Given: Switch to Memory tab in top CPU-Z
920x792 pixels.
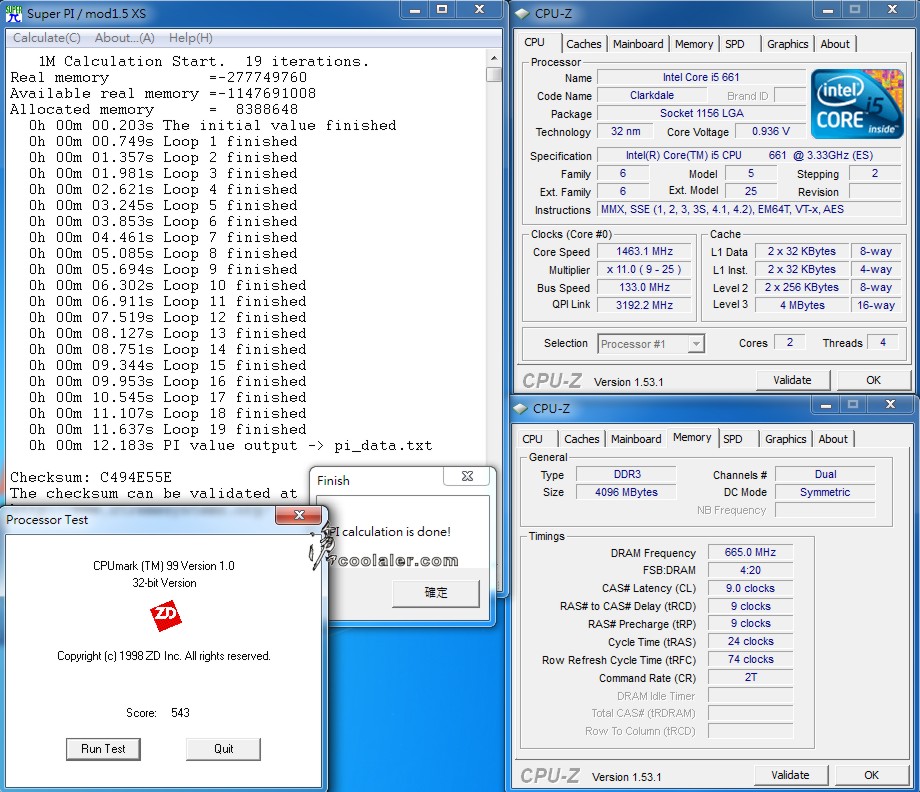Looking at the screenshot, I should (x=694, y=44).
